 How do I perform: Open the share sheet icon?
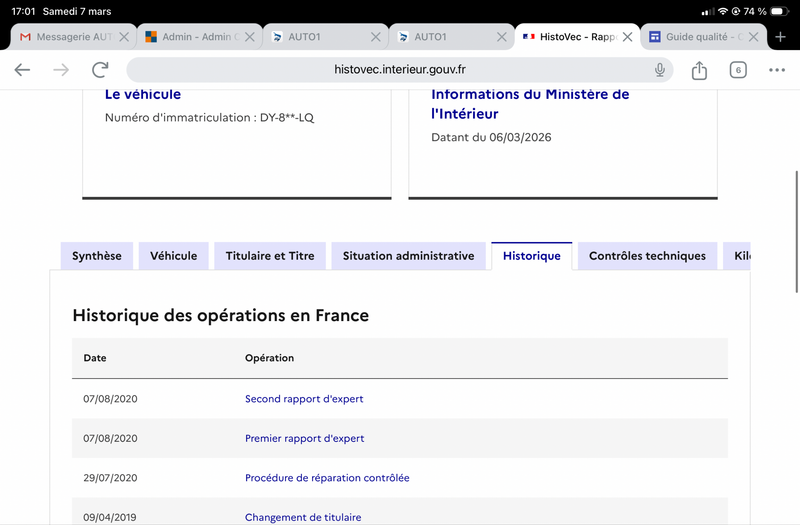coord(699,70)
